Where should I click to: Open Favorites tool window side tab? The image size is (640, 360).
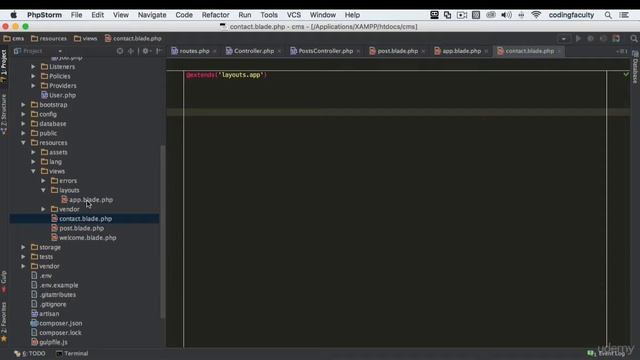4,322
